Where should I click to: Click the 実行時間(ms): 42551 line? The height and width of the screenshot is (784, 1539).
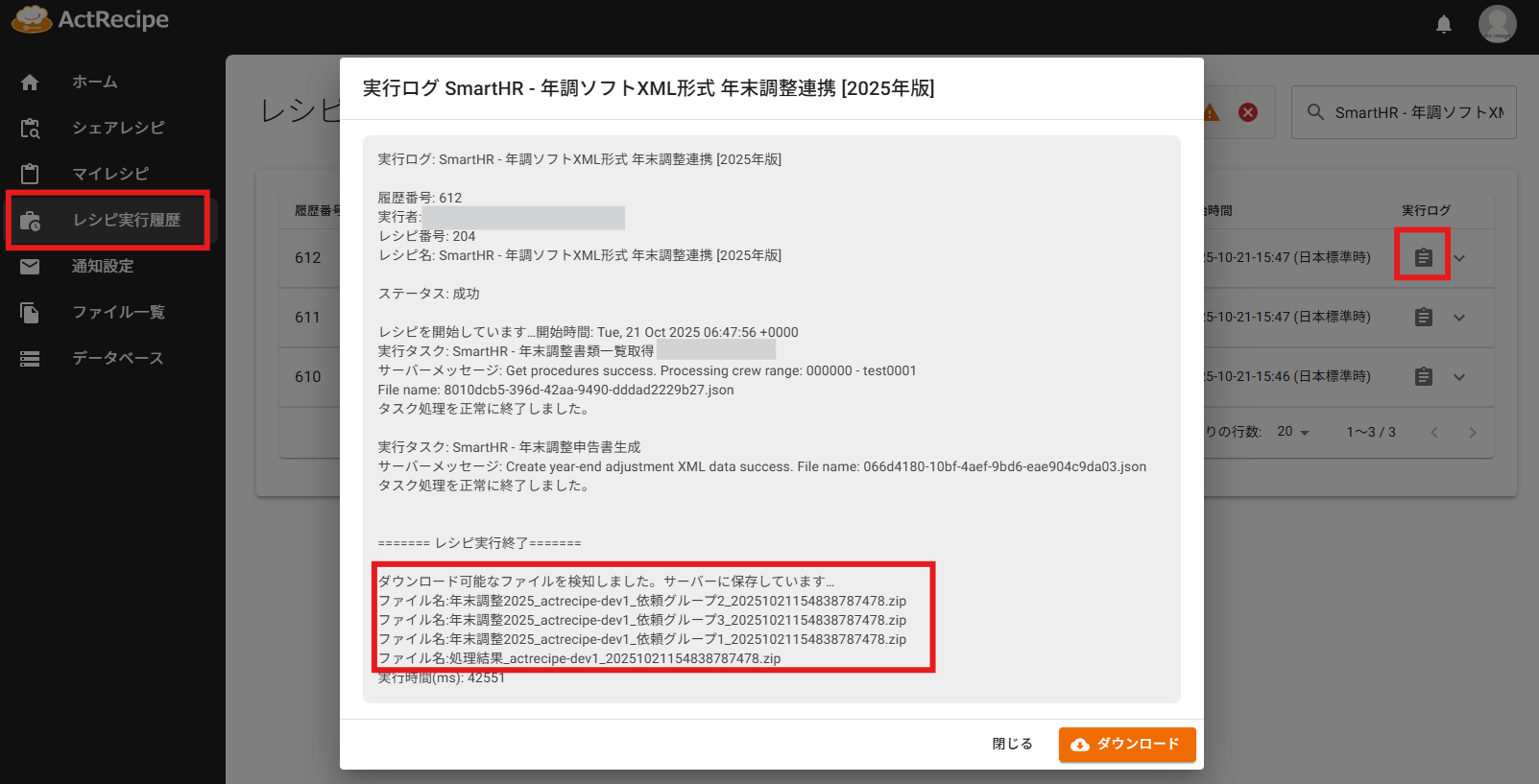click(441, 677)
